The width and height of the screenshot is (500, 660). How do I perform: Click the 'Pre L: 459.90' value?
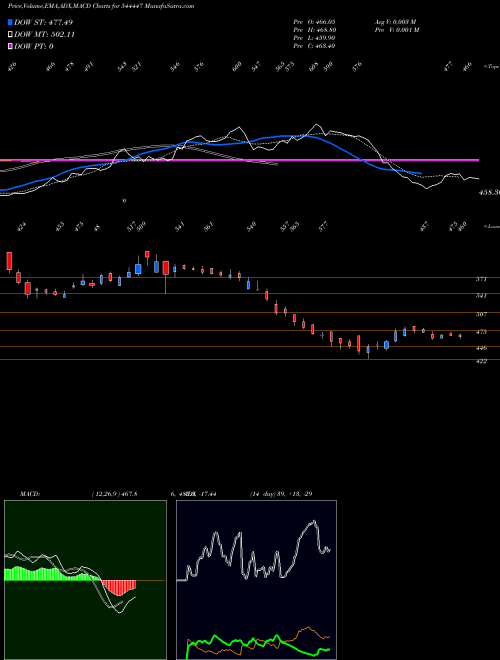[314, 38]
